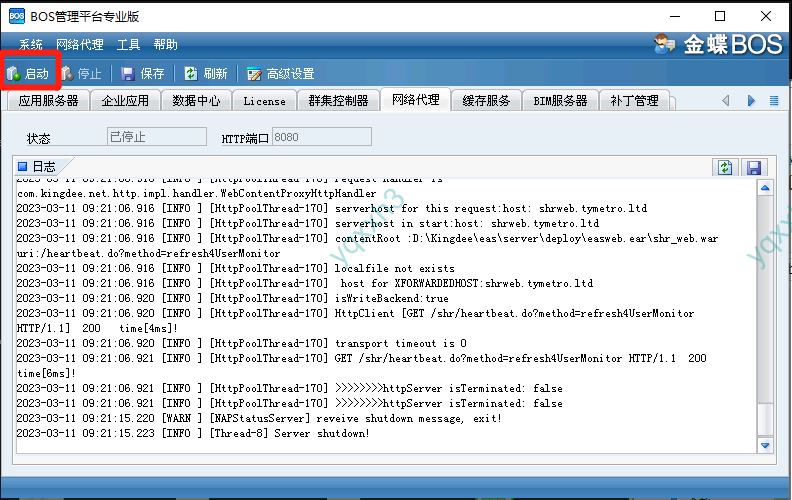Viewport: 792px width, 500px height.
Task: Switch to the 群集控制器 tab
Action: click(x=338, y=101)
